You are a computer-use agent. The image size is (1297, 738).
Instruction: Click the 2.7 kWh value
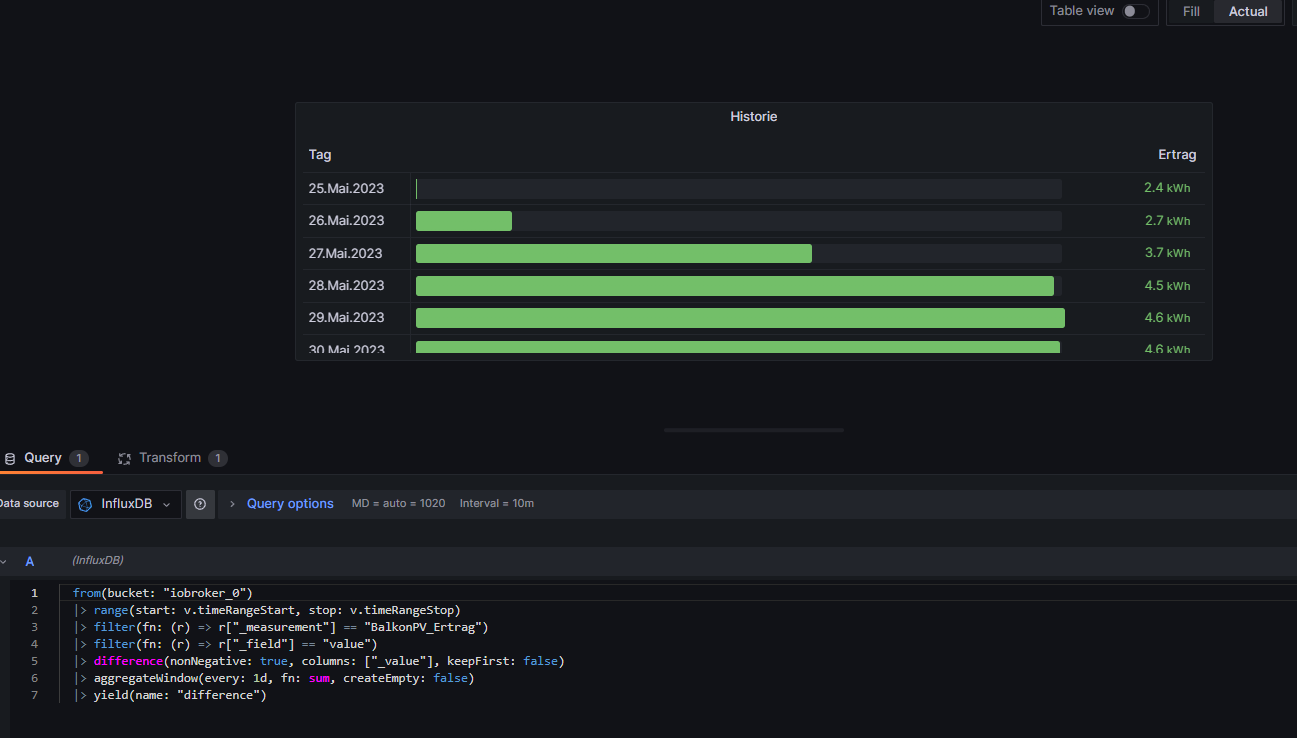pos(1167,220)
